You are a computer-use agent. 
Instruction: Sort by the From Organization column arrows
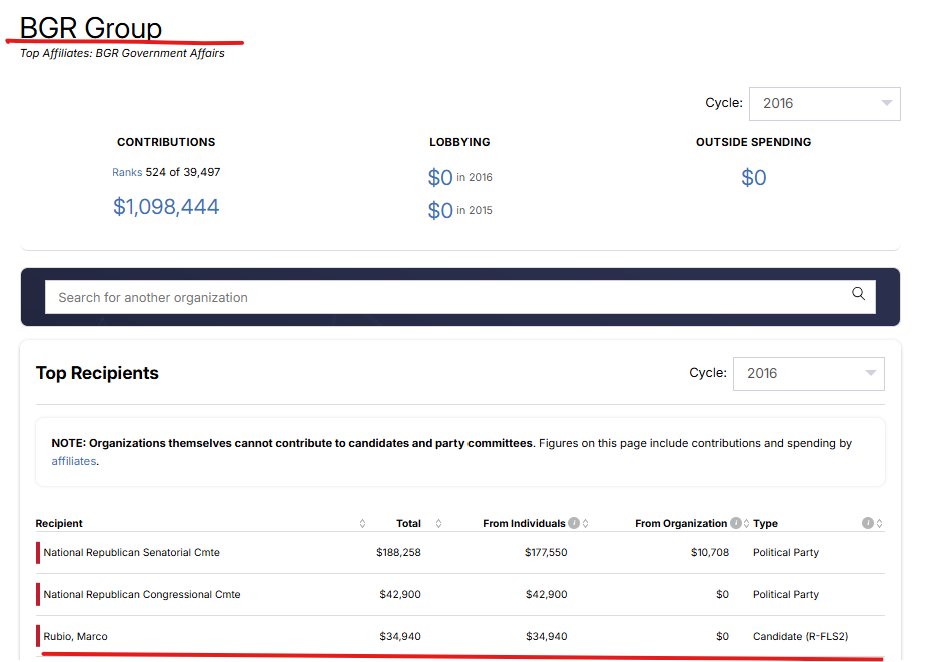(x=748, y=523)
